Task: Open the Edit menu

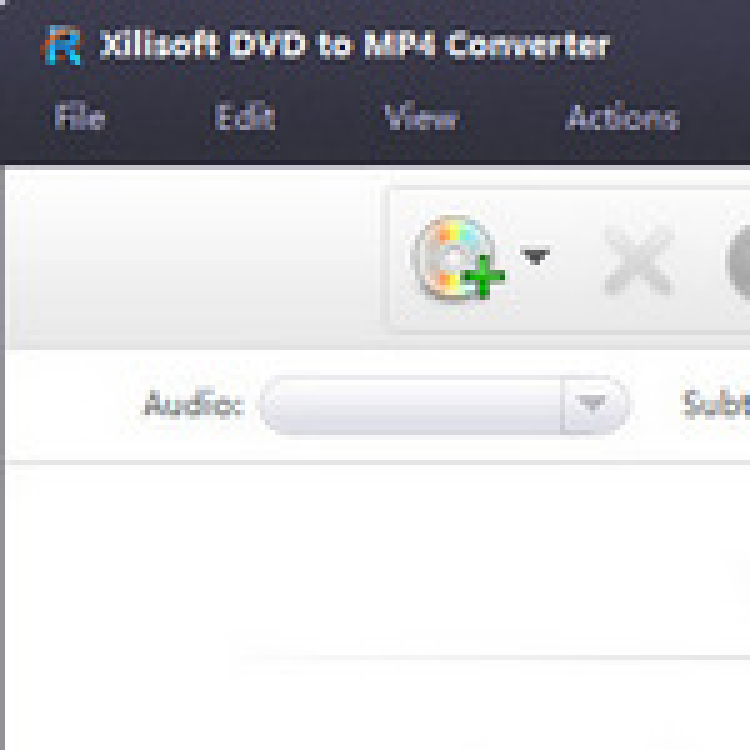Action: 245,117
